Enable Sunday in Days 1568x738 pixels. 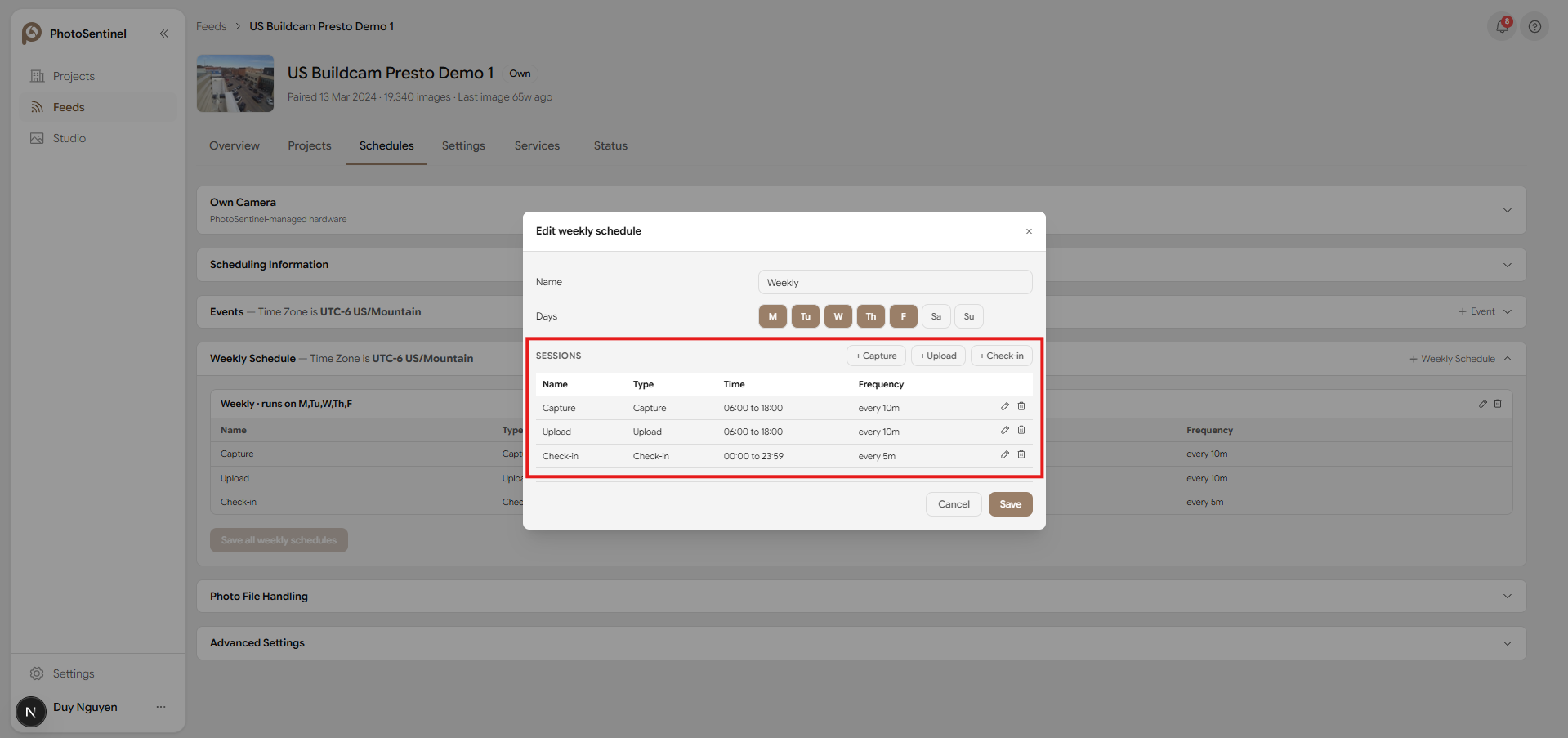969,316
